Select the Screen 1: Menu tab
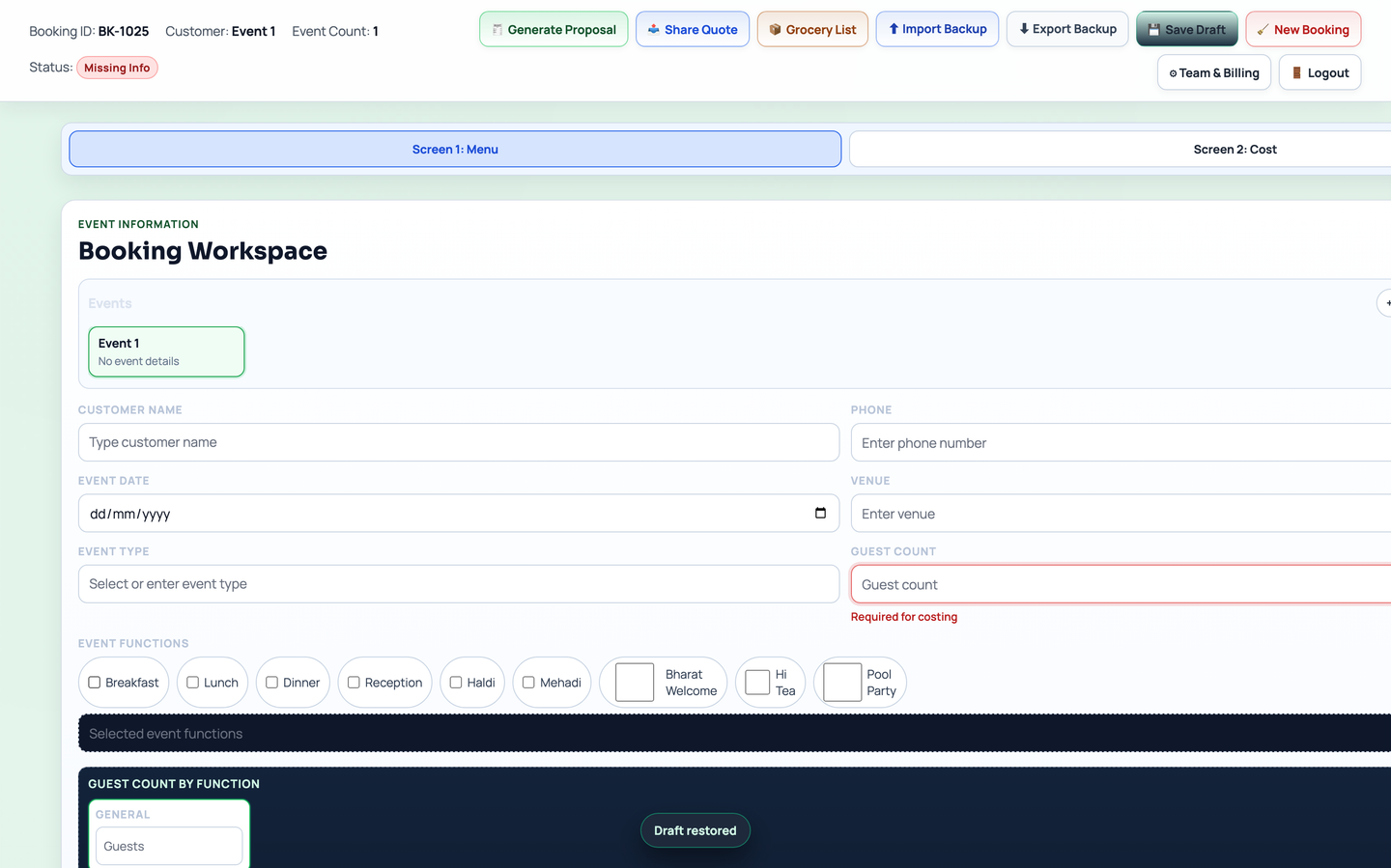Viewport: 1391px width, 868px height. (454, 149)
